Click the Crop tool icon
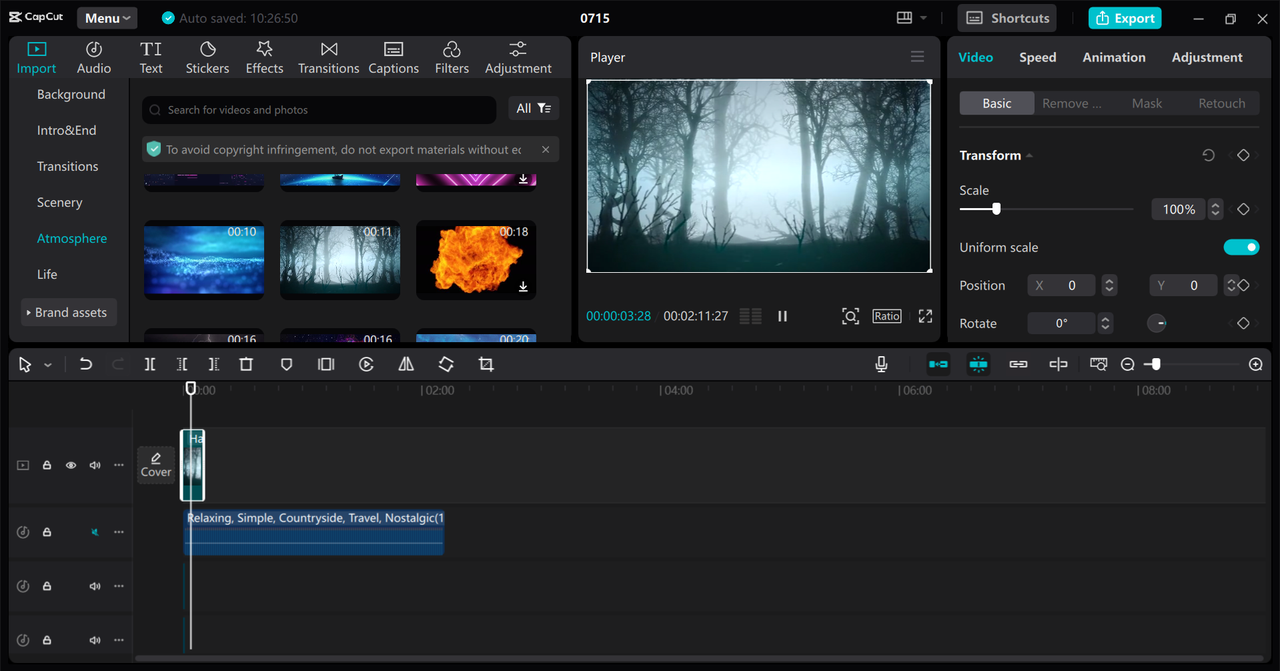Viewport: 1280px width, 671px height. (486, 365)
